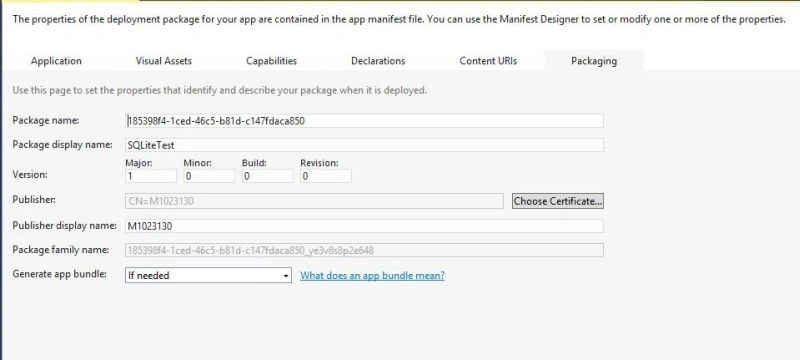Click the Publisher display name field
The width and height of the screenshot is (800, 360).
pyautogui.click(x=364, y=226)
